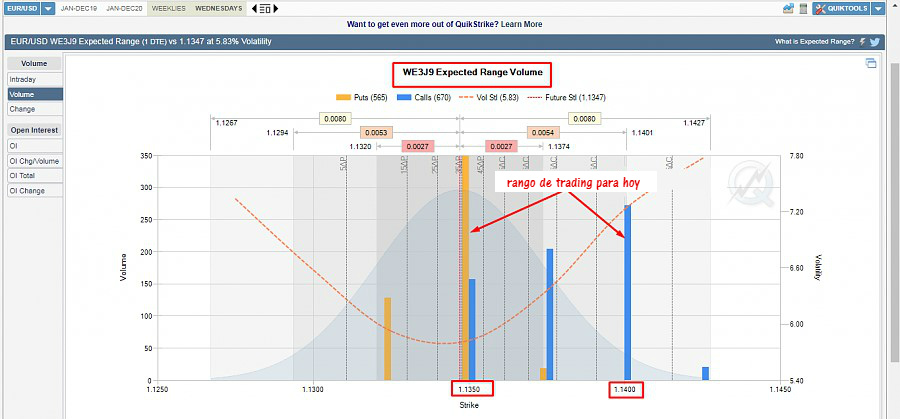The width and height of the screenshot is (900, 419).
Task: Click the Learn More link
Action: click(x=521, y=24)
